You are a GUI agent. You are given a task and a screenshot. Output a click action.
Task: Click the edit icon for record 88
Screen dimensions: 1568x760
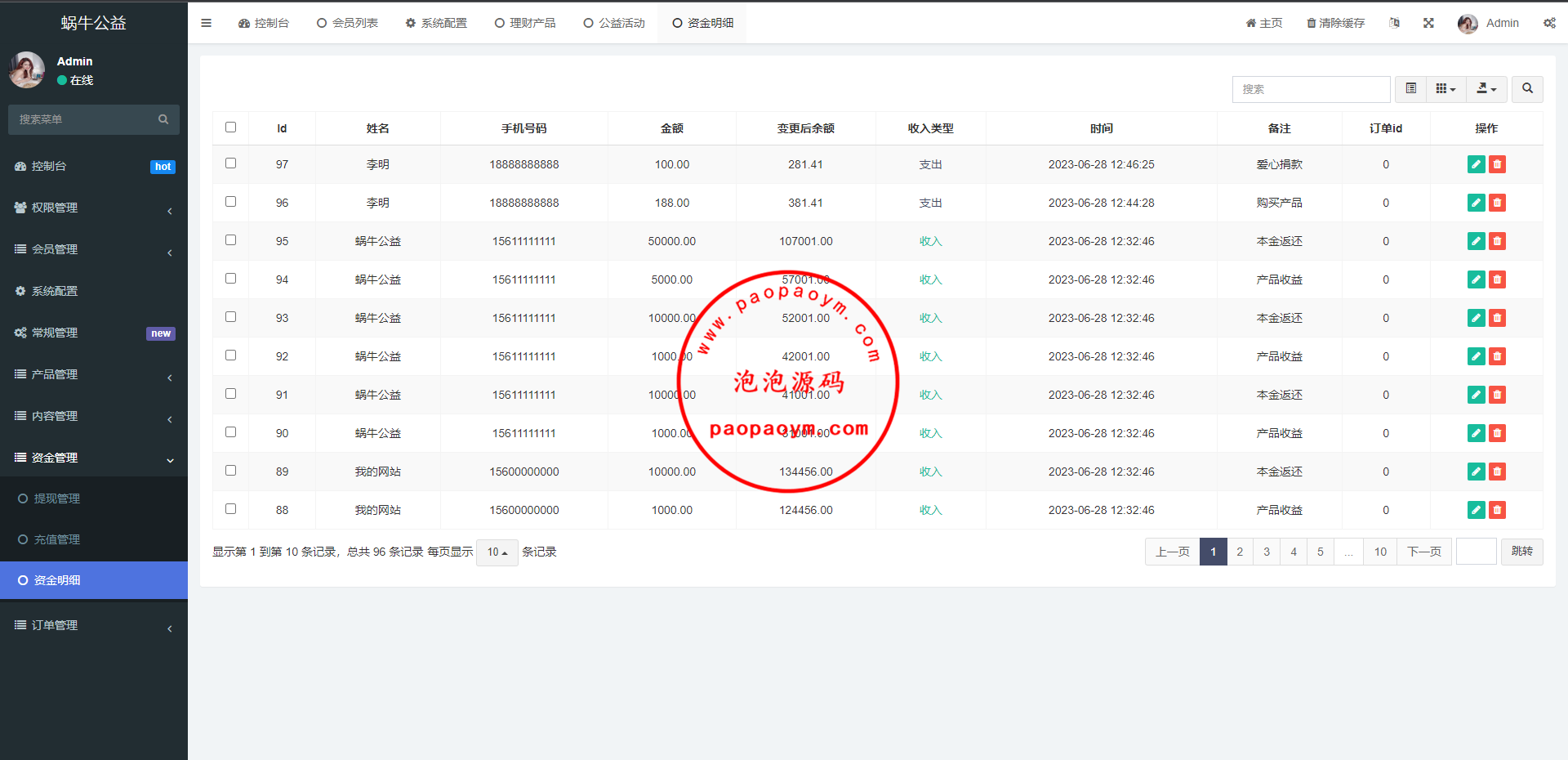(1476, 510)
